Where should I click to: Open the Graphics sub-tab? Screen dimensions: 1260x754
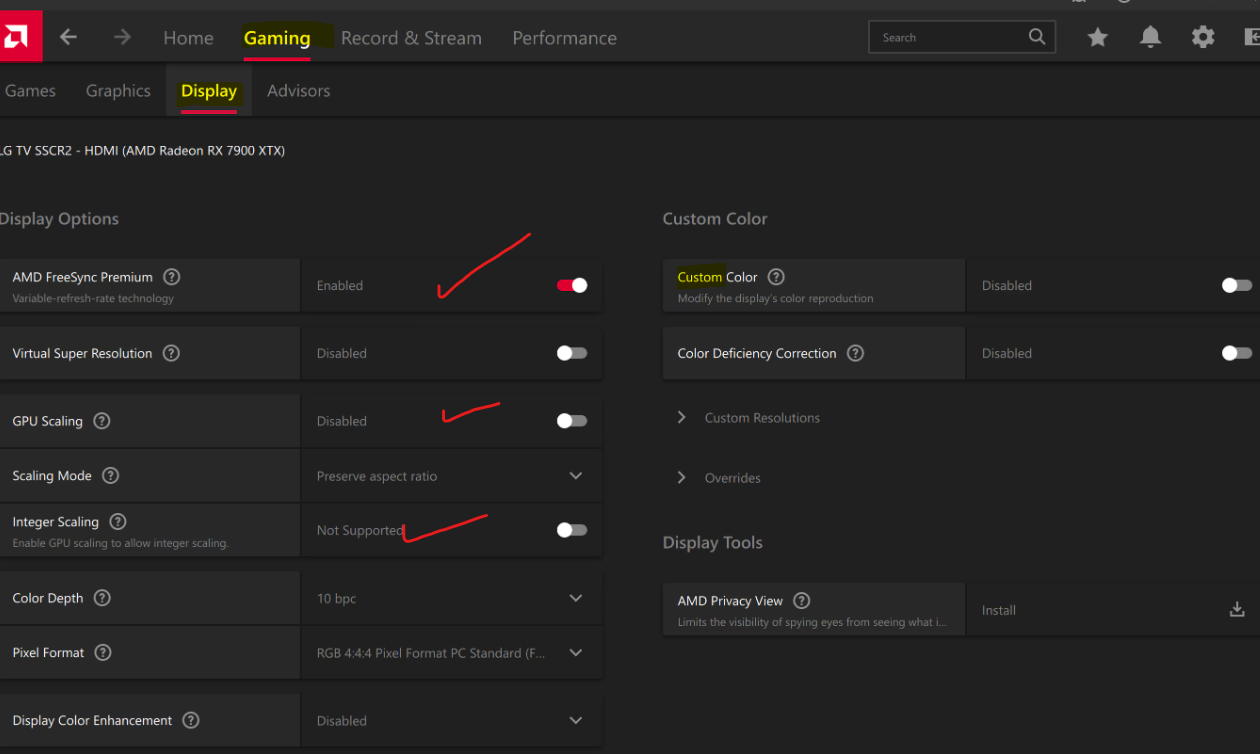[117, 90]
